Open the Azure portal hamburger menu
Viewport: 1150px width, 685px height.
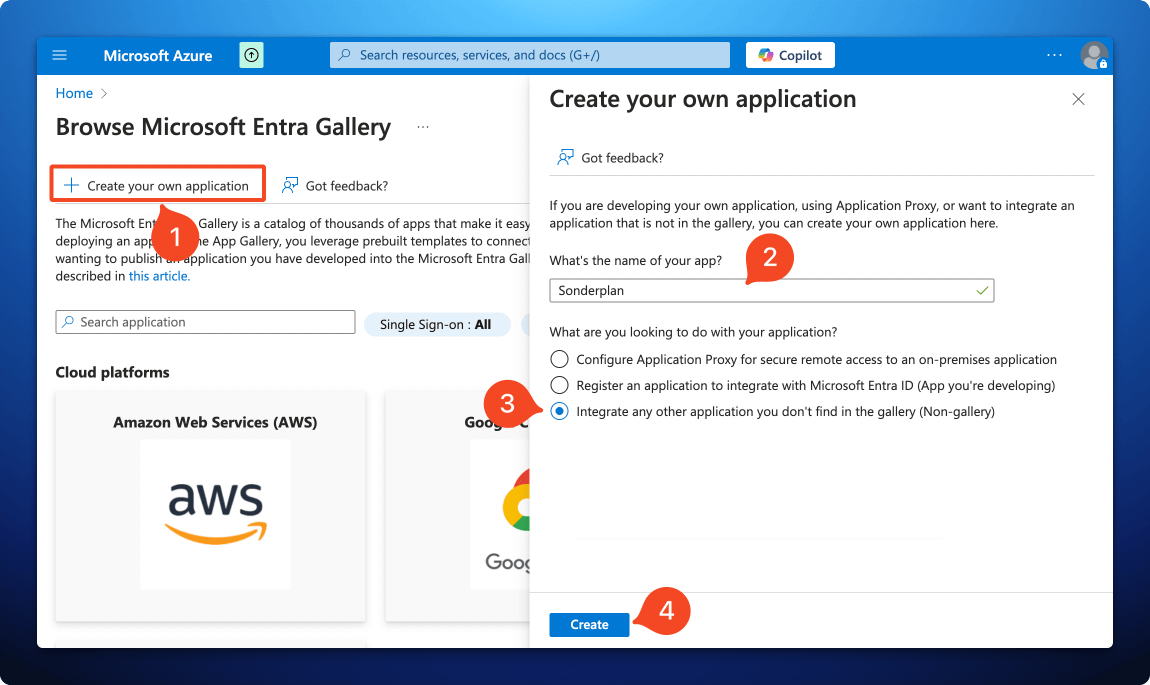point(59,55)
